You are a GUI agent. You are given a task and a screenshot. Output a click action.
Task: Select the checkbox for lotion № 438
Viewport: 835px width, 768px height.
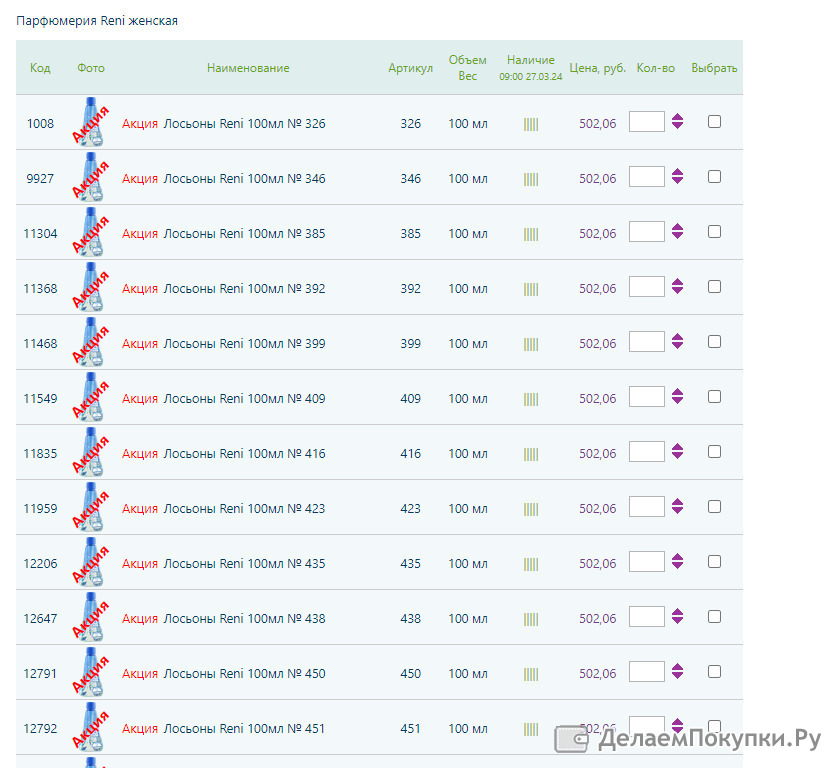point(714,617)
